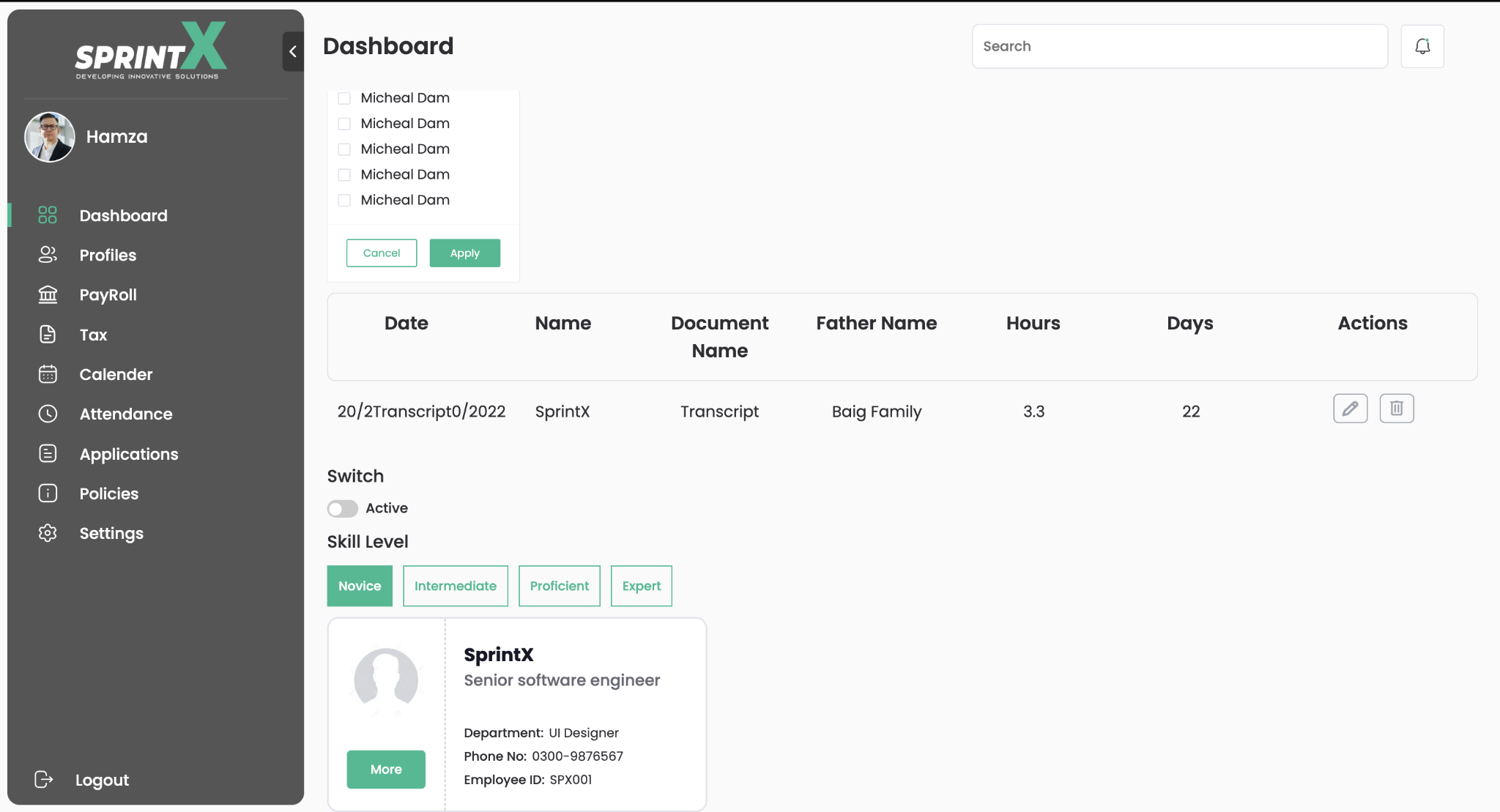1500x812 pixels.
Task: Check the topmost Micheal Dam checkbox
Action: tap(344, 98)
